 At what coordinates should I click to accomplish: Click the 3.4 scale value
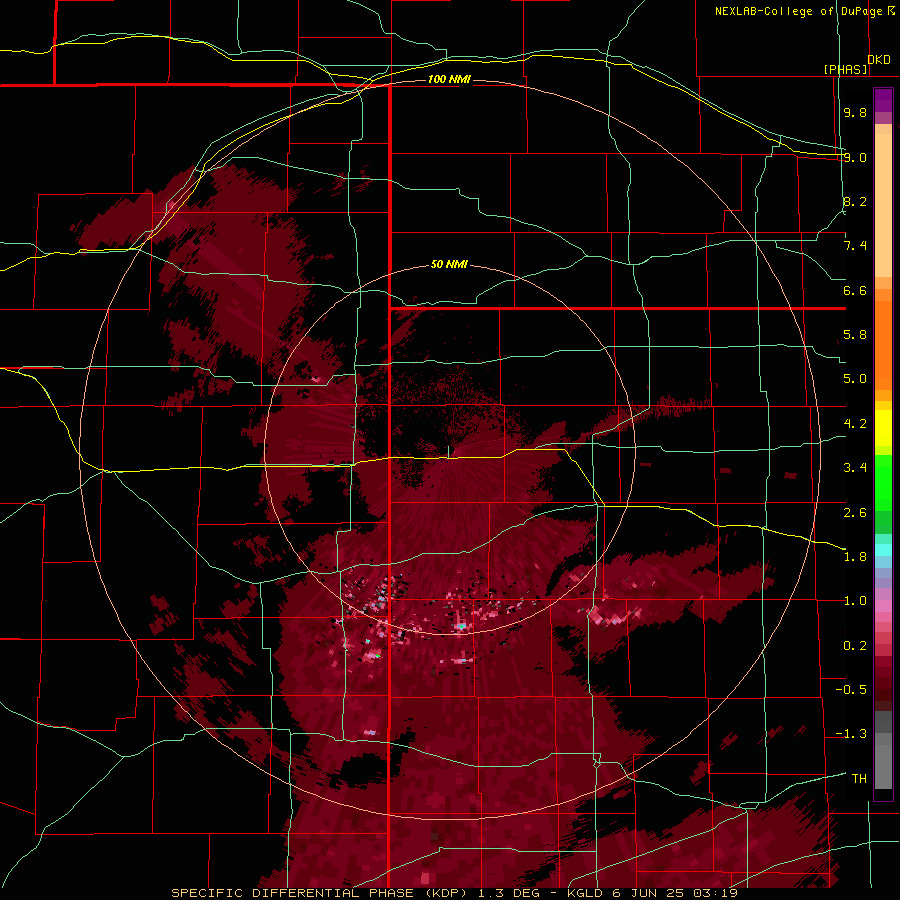coord(855,468)
